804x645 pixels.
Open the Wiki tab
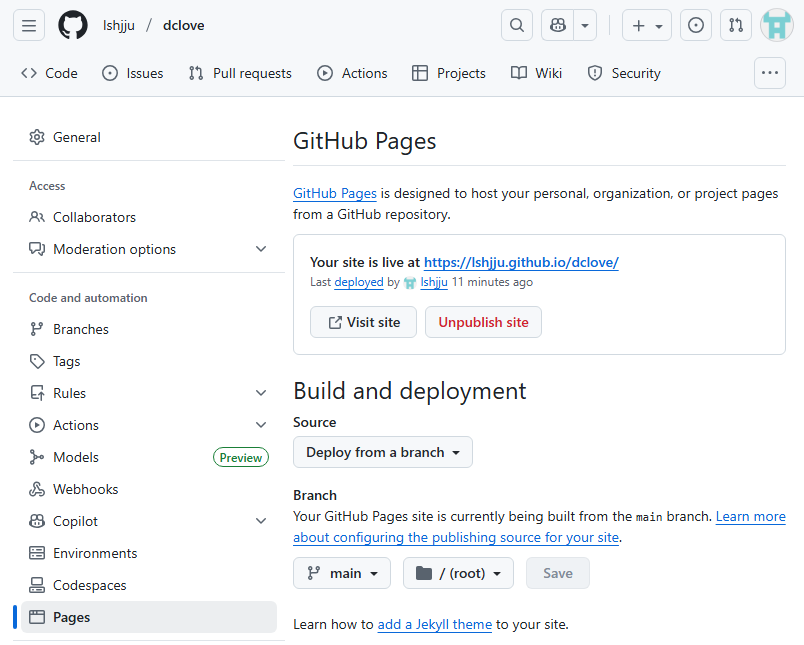536,73
